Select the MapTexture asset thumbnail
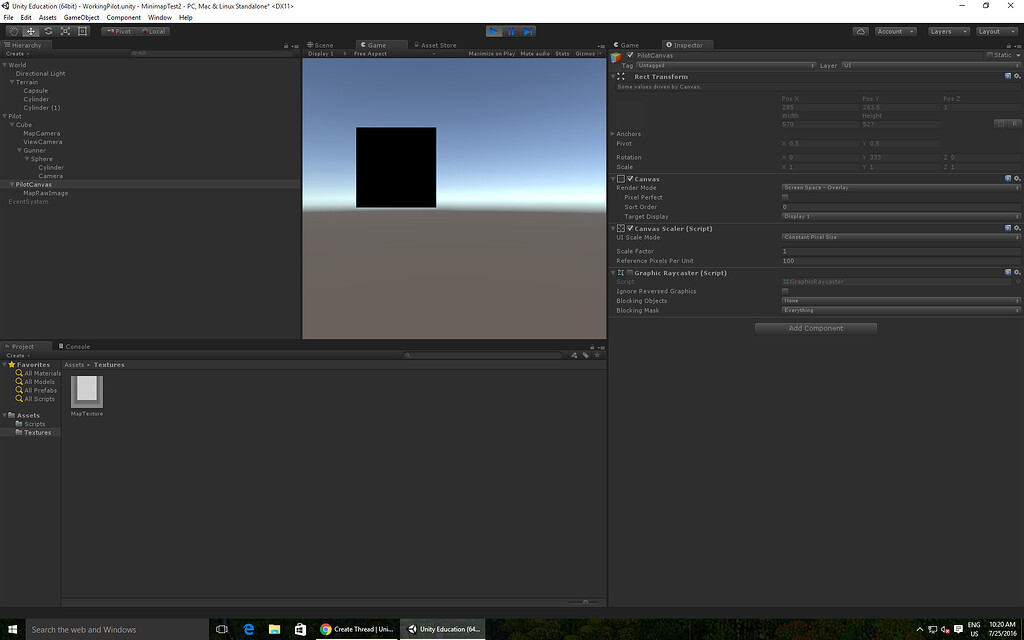Viewport: 1024px width, 640px height. point(86,392)
